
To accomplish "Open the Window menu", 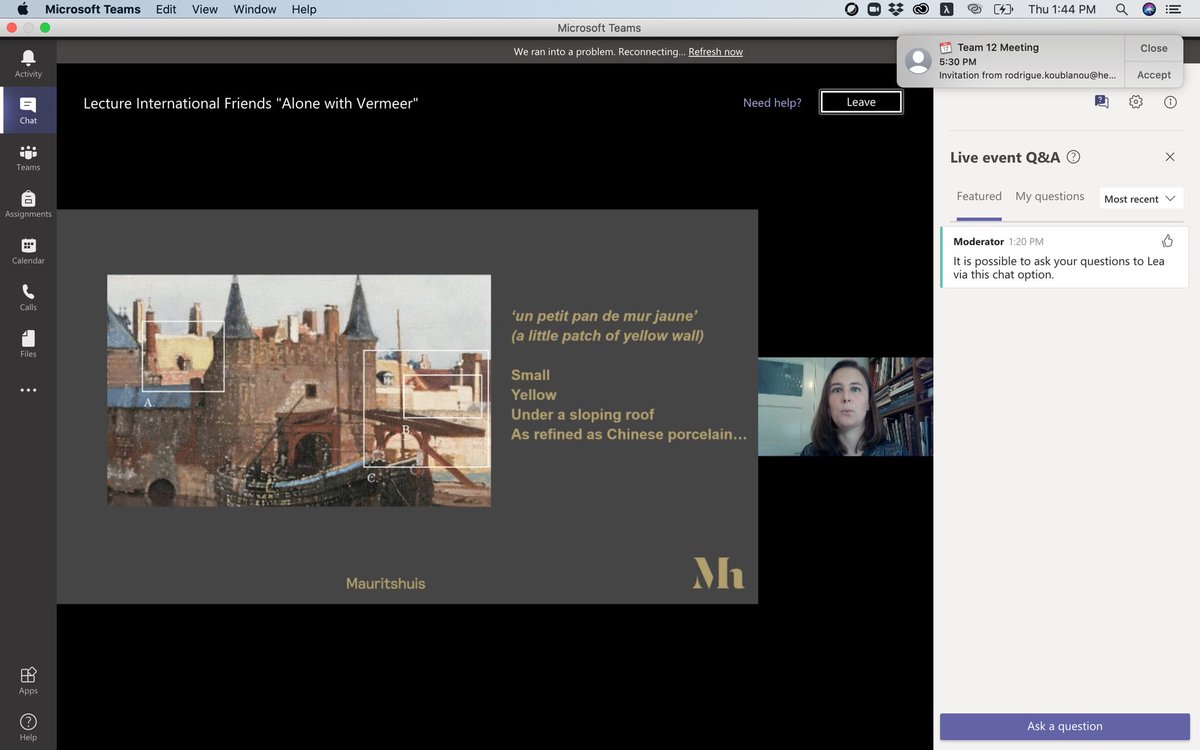I will pos(255,9).
